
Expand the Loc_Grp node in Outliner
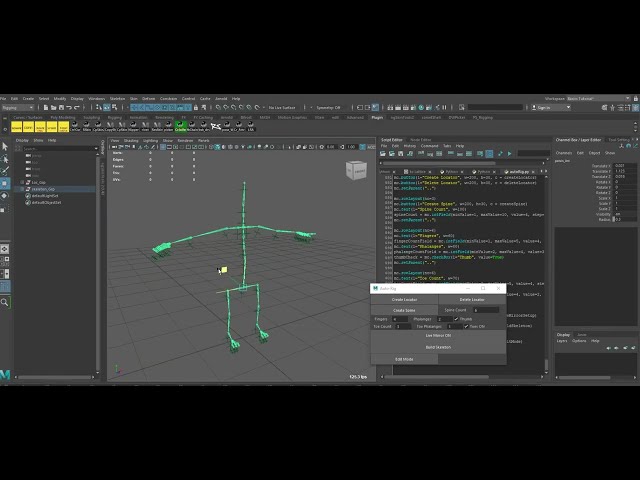tap(22, 182)
